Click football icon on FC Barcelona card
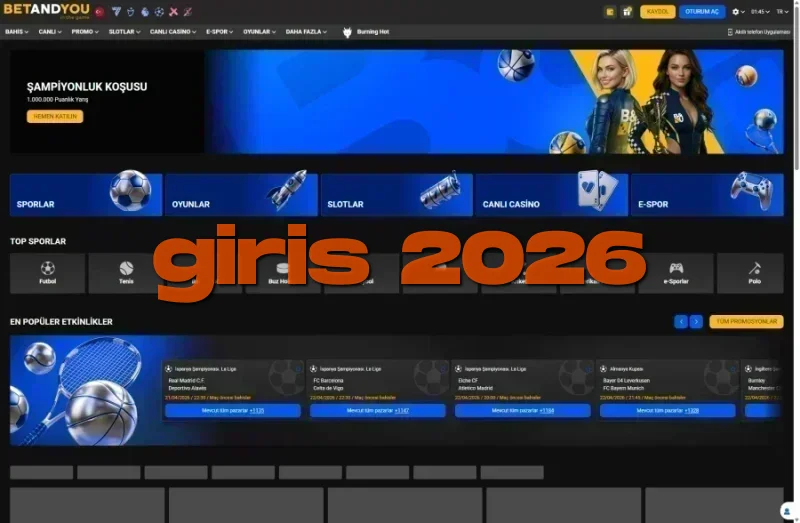Image resolution: width=800 pixels, height=523 pixels. pyautogui.click(x=313, y=368)
